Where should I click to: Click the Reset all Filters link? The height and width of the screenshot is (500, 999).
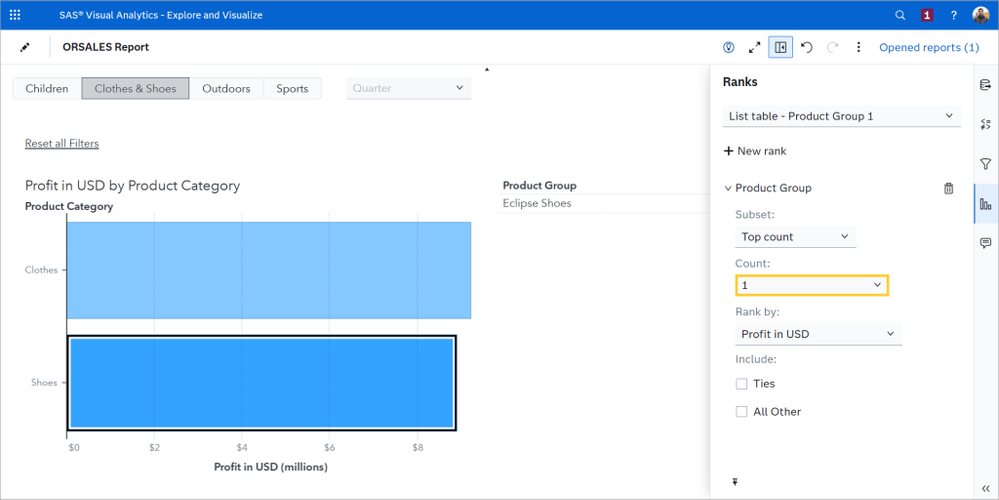click(x=62, y=143)
